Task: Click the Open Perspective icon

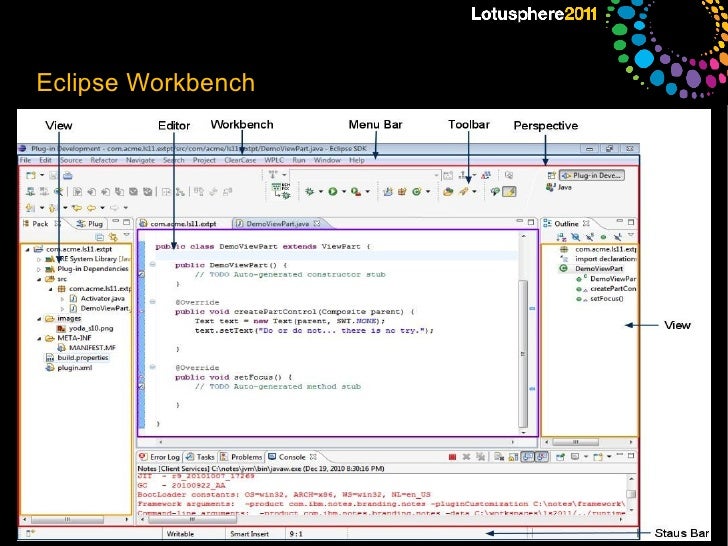Action: point(551,176)
